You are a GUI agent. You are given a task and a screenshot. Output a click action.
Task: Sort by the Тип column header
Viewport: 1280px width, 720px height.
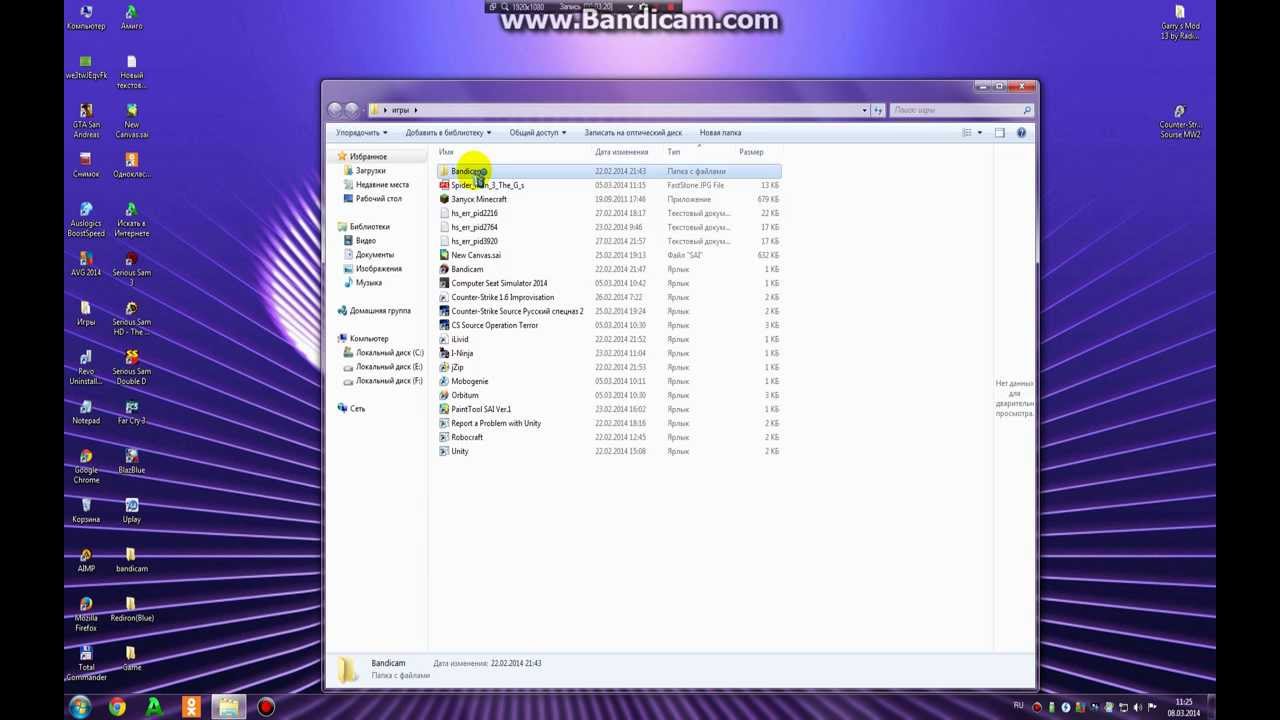tap(674, 152)
